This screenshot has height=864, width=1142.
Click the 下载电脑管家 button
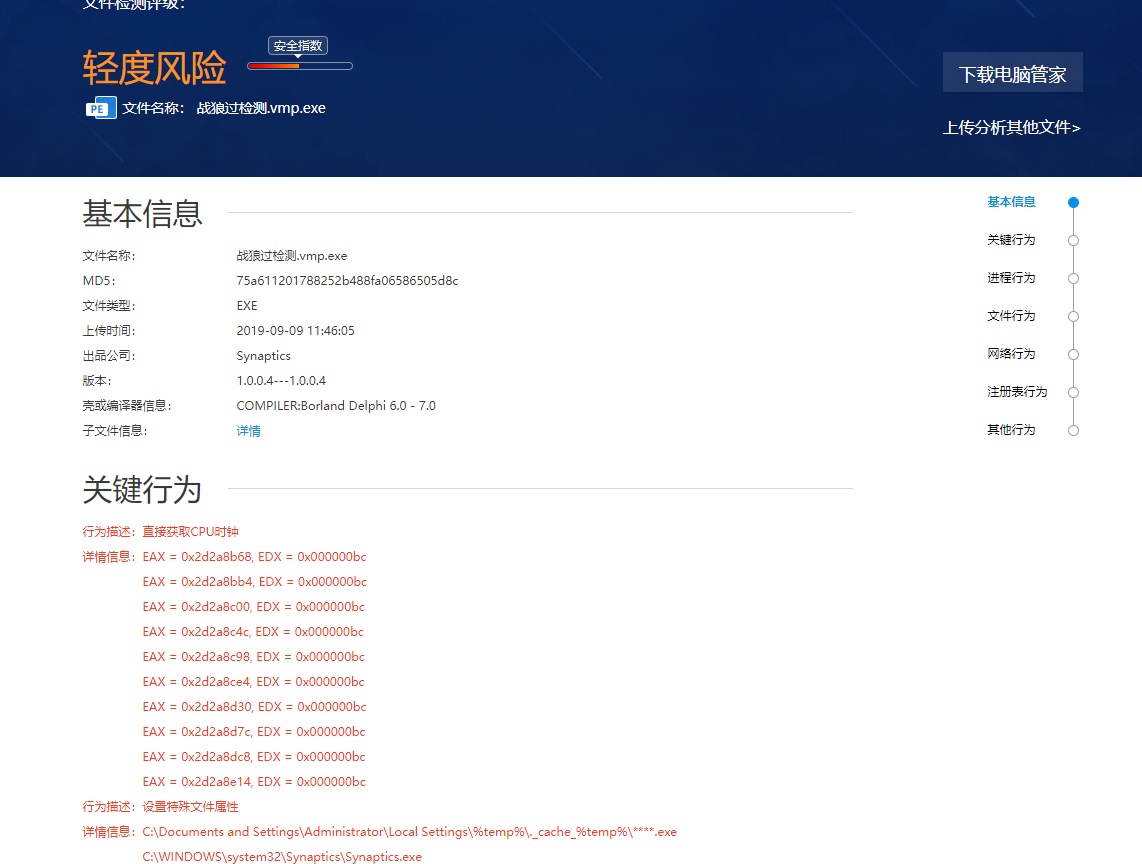(1012, 72)
